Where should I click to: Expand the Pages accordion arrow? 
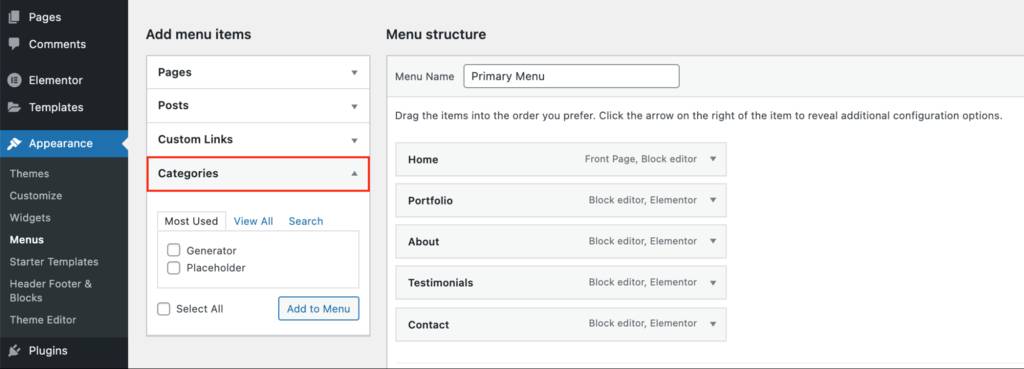pos(355,72)
